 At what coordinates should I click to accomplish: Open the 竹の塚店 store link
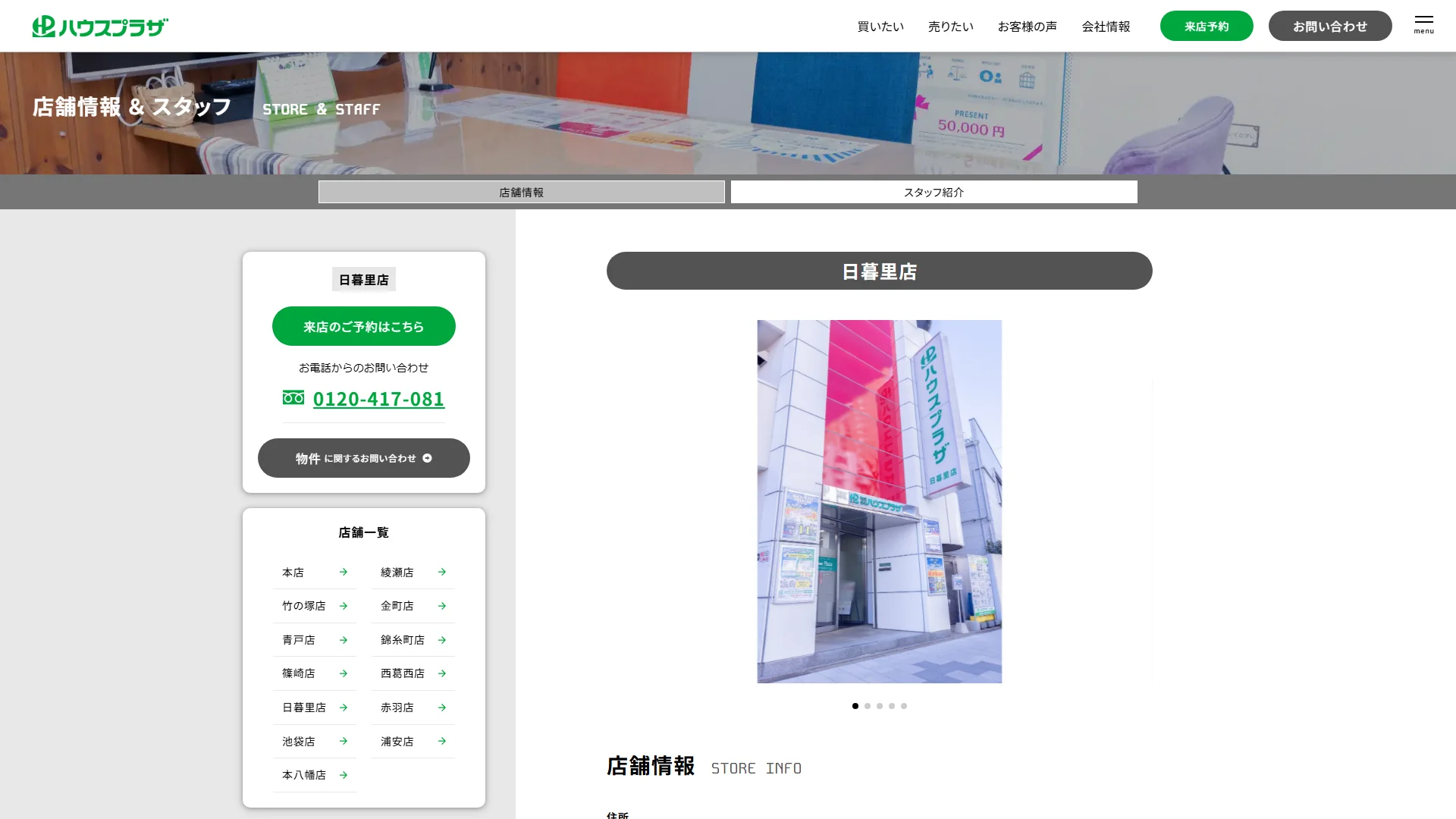pos(315,606)
